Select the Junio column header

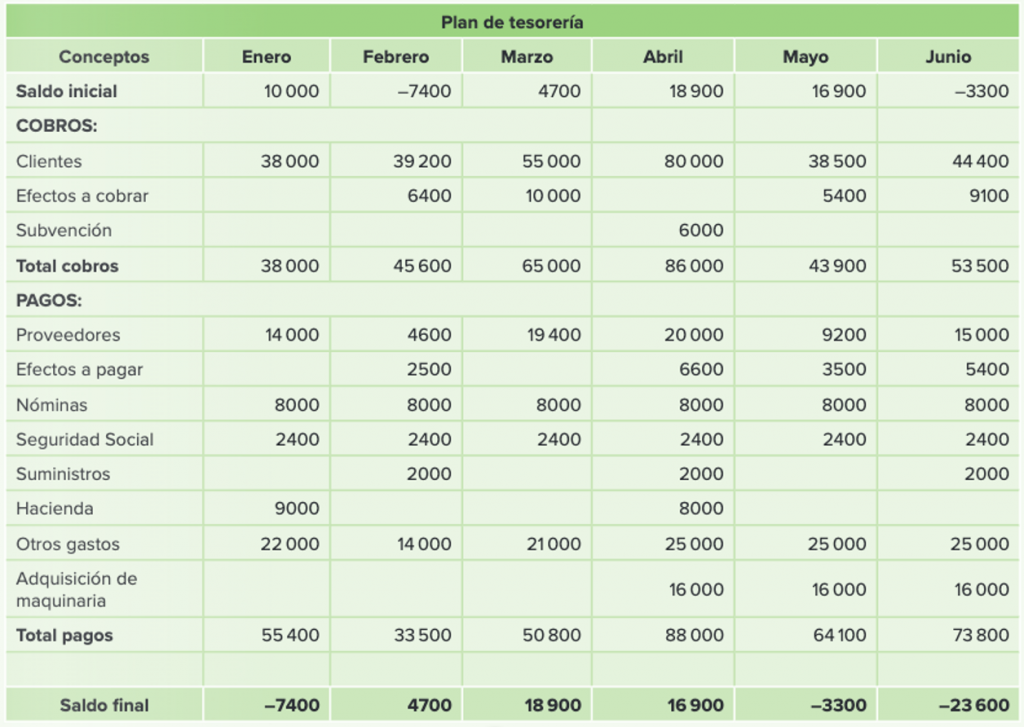[x=948, y=57]
